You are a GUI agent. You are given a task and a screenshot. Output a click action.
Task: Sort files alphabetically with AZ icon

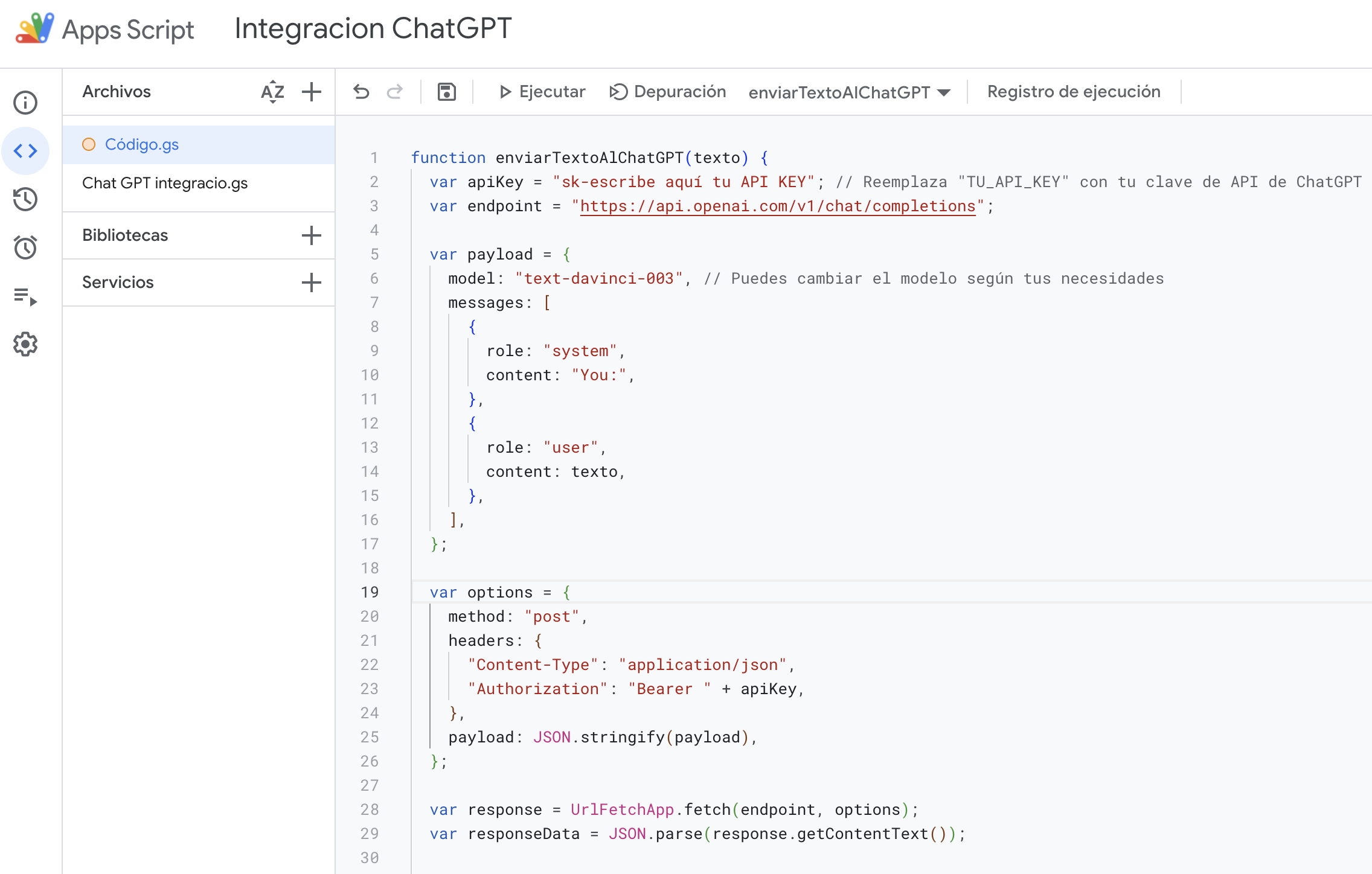point(272,92)
